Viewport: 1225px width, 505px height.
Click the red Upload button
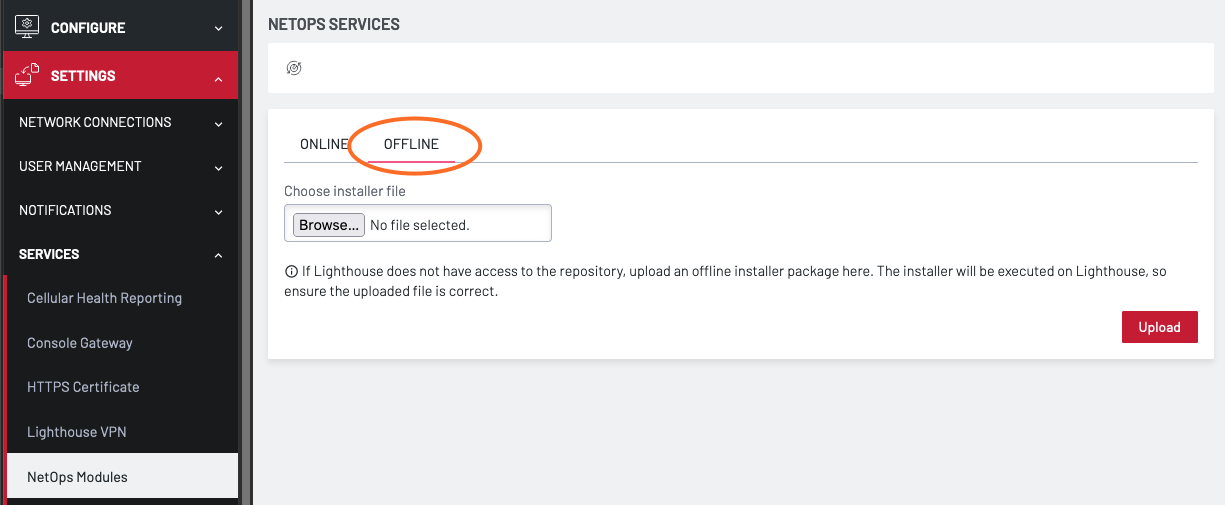[1160, 327]
